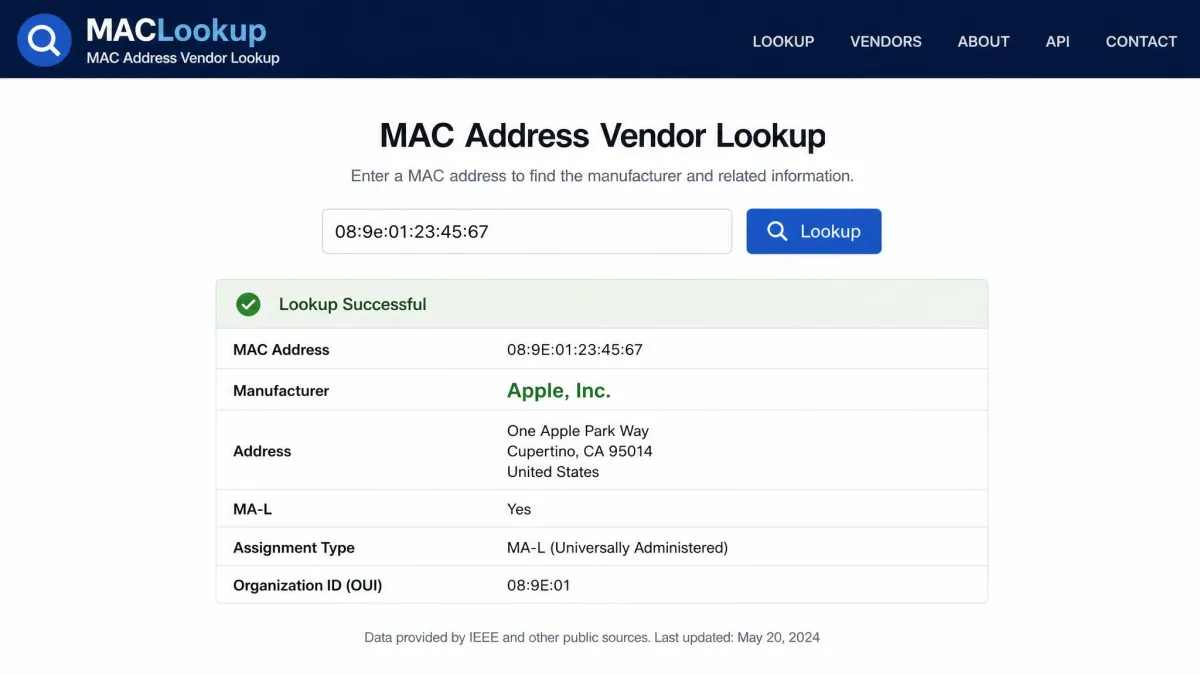This screenshot has width=1200, height=675.
Task: Click the 'Manufacturer' row label
Action: click(x=281, y=391)
